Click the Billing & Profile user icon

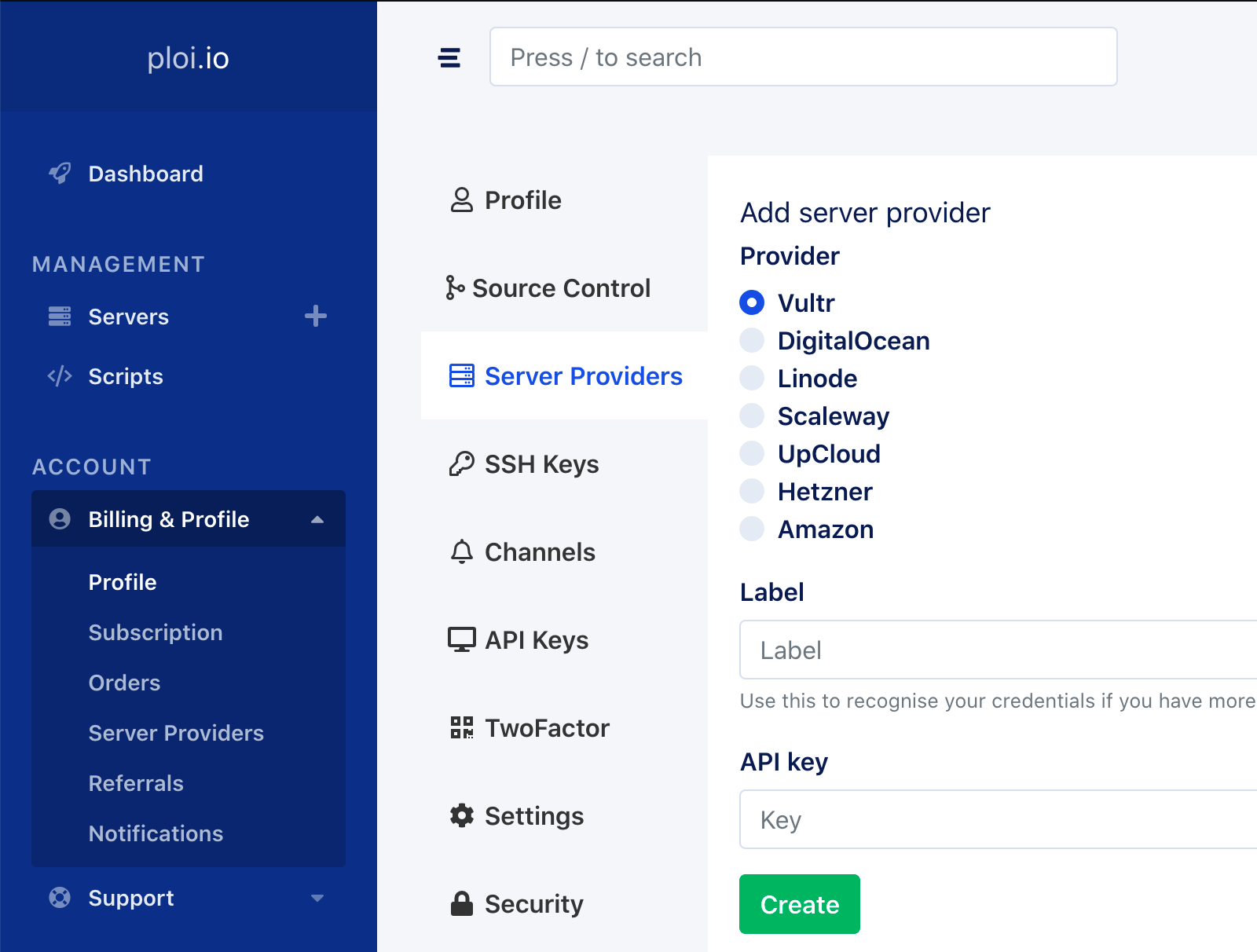pos(60,519)
